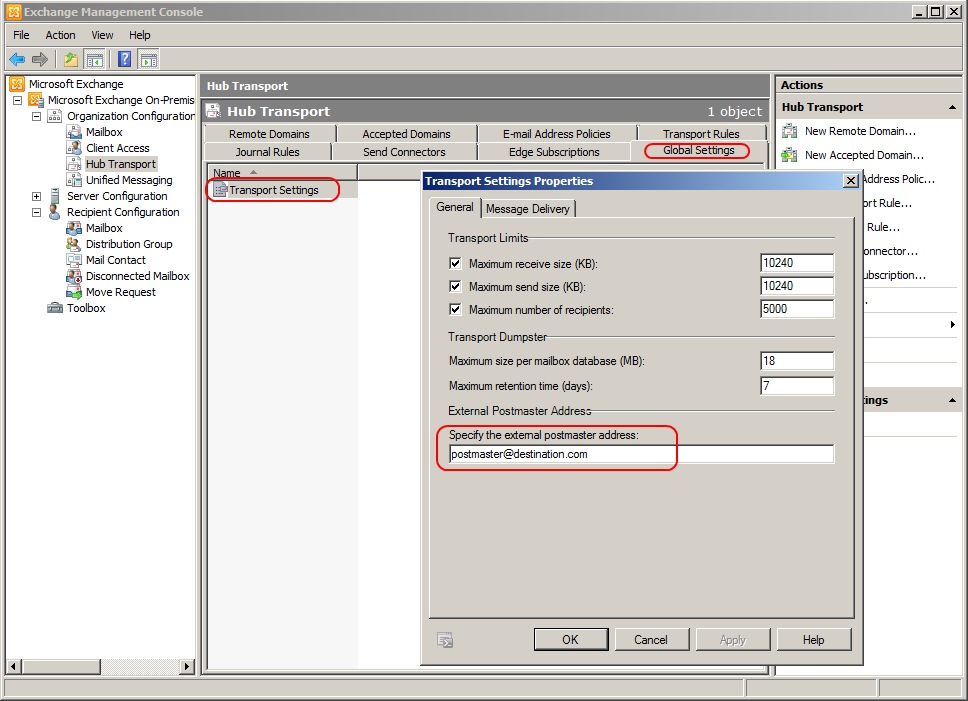Click the Disconnected Mailbox icon

tap(74, 276)
